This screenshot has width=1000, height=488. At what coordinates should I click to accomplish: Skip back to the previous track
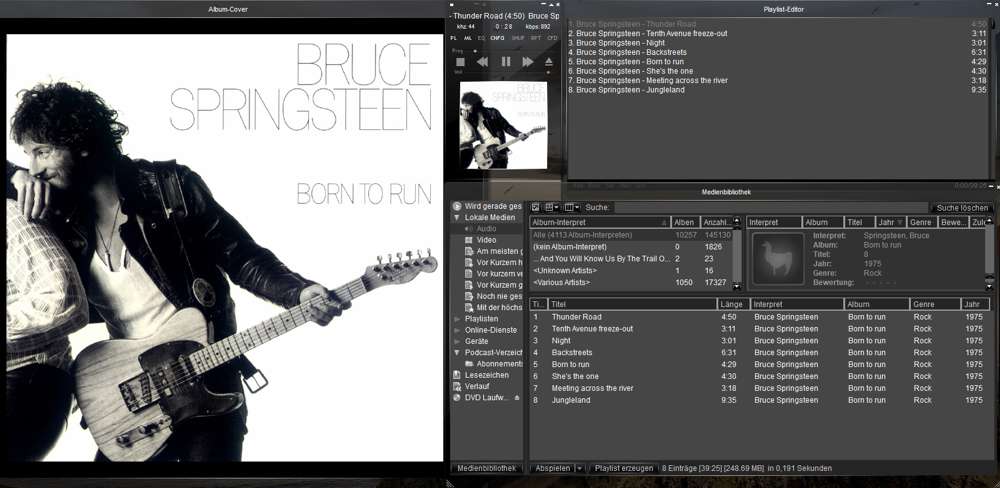click(x=482, y=62)
